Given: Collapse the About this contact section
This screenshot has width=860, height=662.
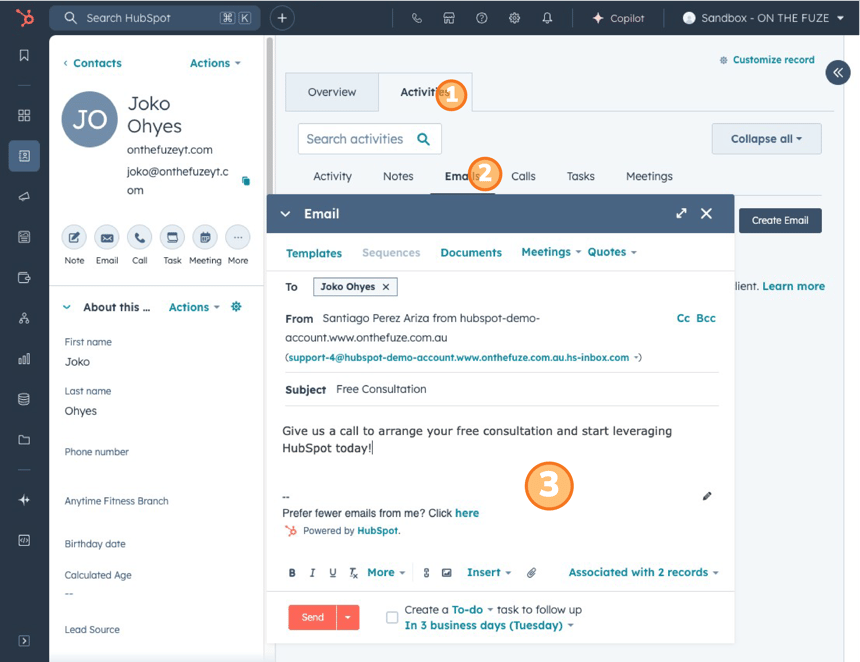Looking at the screenshot, I should point(67,307).
